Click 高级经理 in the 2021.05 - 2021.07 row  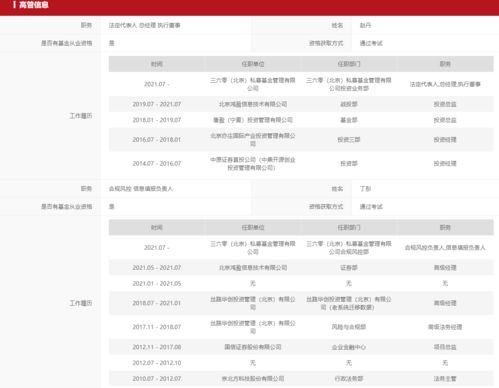coord(445,268)
